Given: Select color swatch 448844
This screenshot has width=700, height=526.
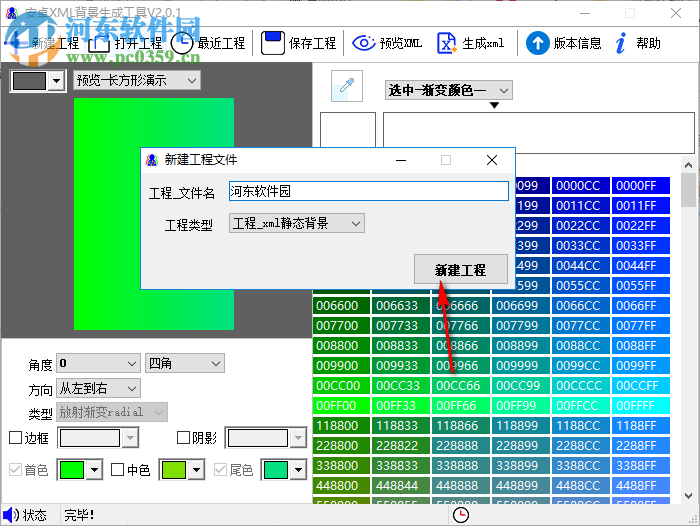Looking at the screenshot, I should (401, 486).
